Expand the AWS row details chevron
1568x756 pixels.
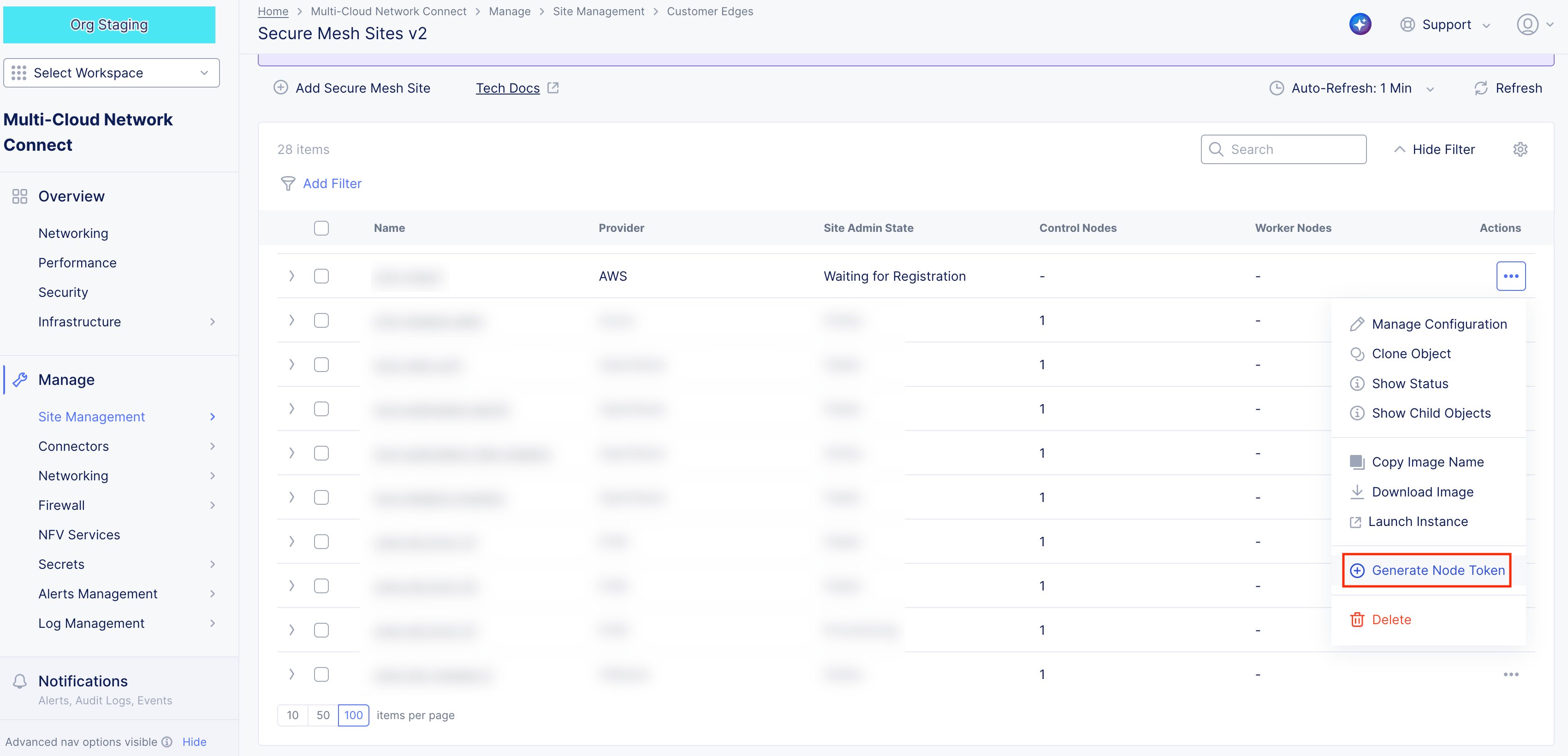[291, 276]
